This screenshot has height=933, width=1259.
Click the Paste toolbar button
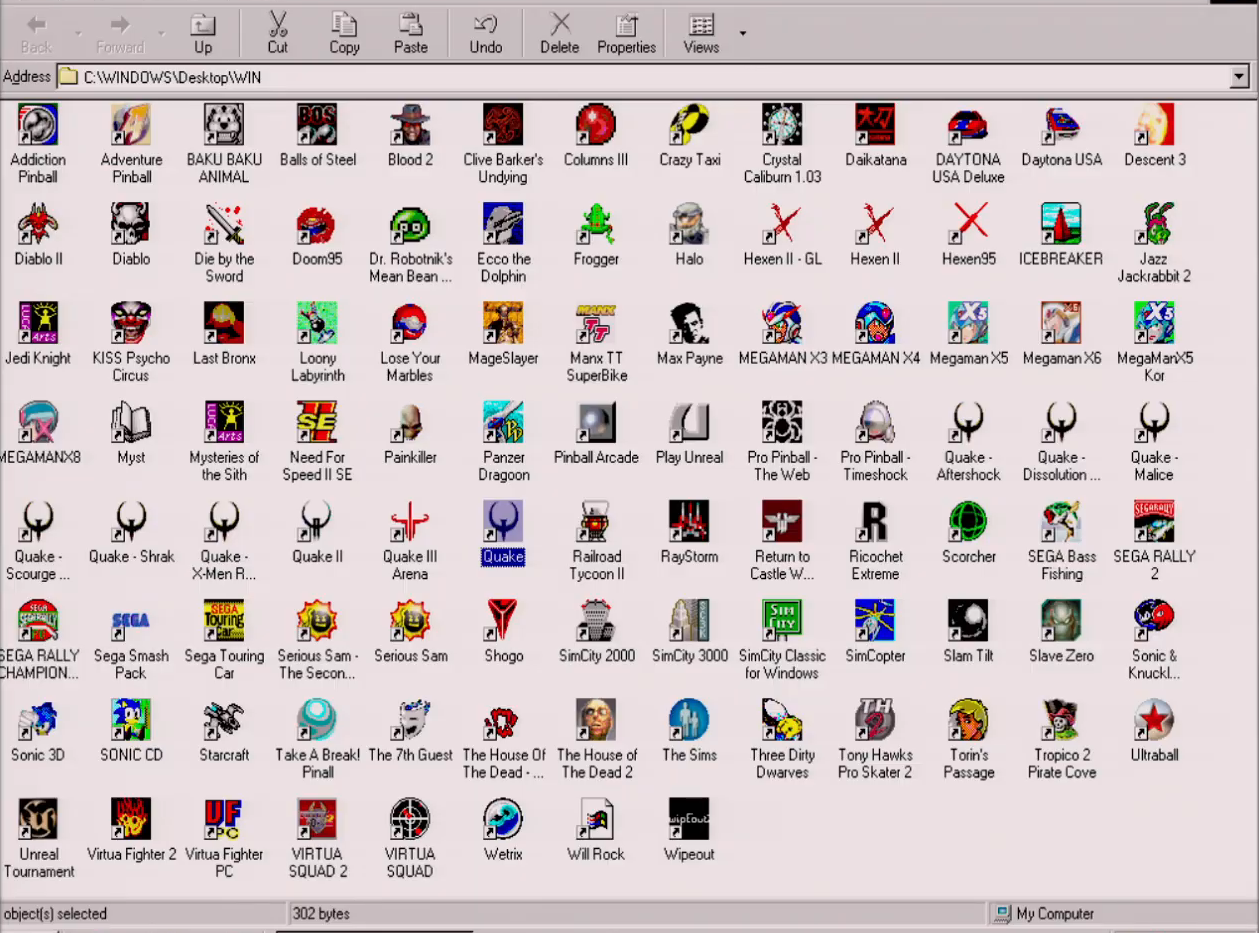[410, 33]
